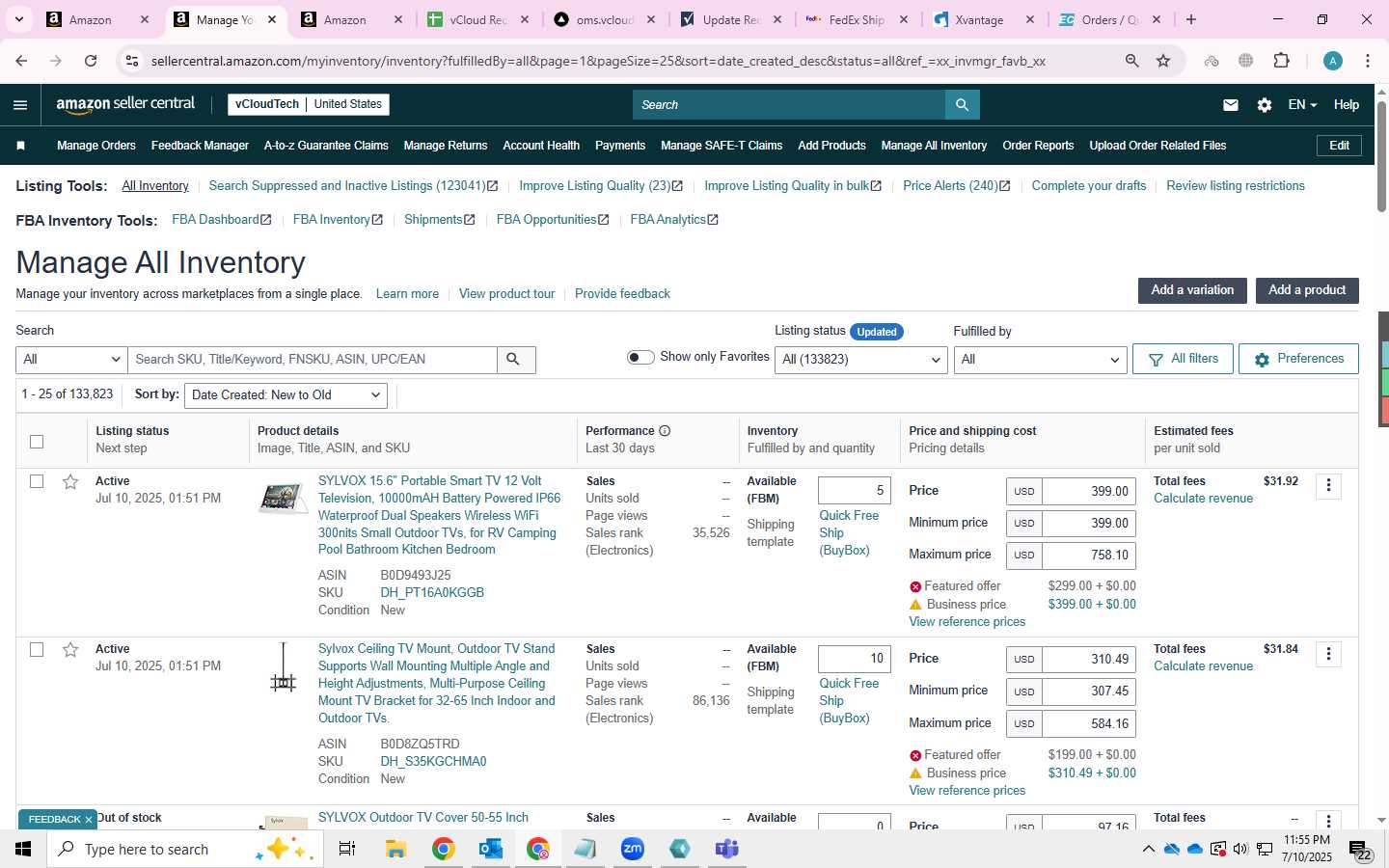Bookmark this page with the star icon

coord(1163,61)
